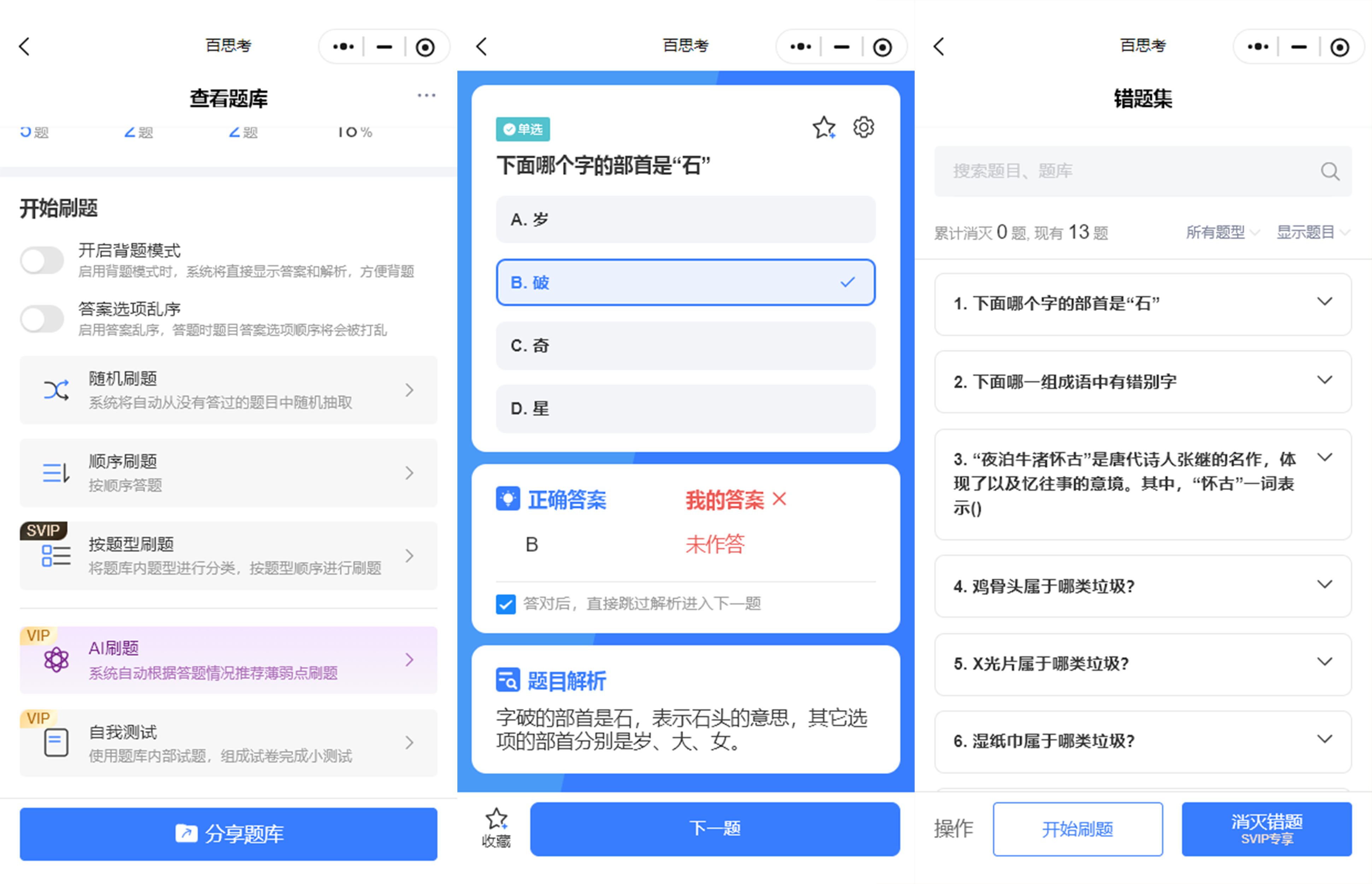Click the sequence icon for 顺序刷题
This screenshot has width=1372, height=884.
56,473
